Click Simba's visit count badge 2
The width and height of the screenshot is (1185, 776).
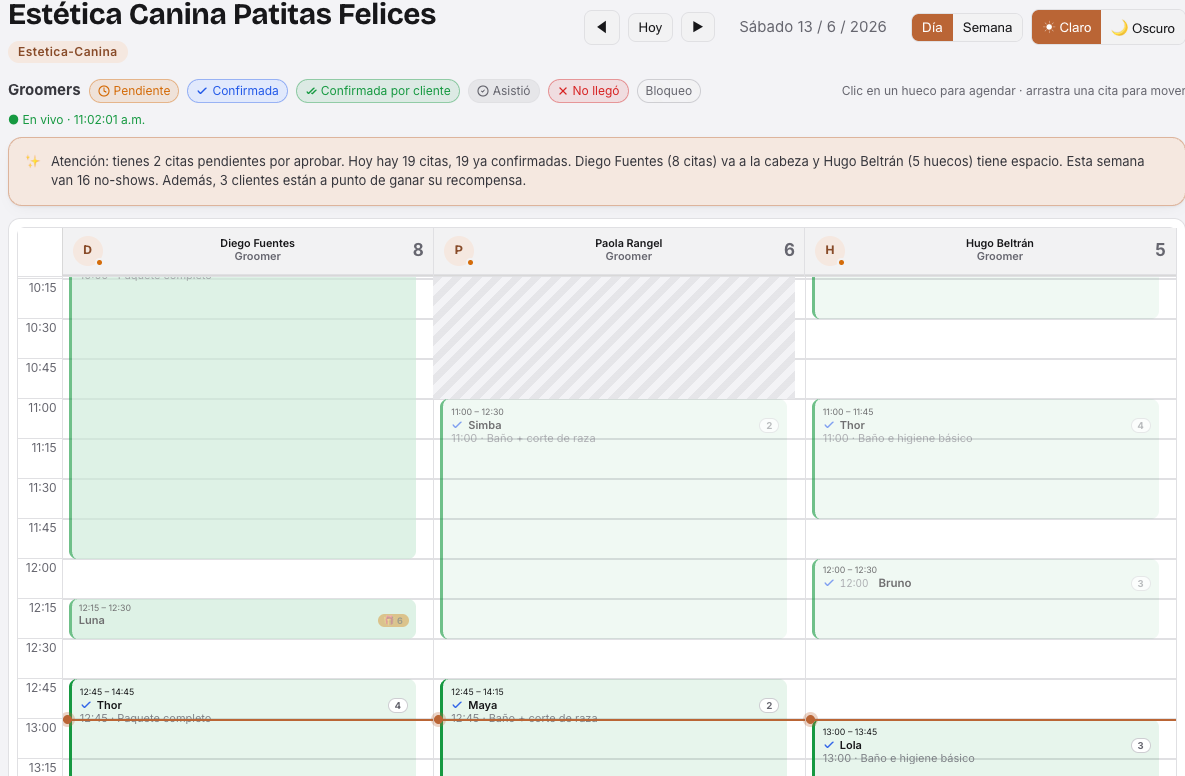769,425
